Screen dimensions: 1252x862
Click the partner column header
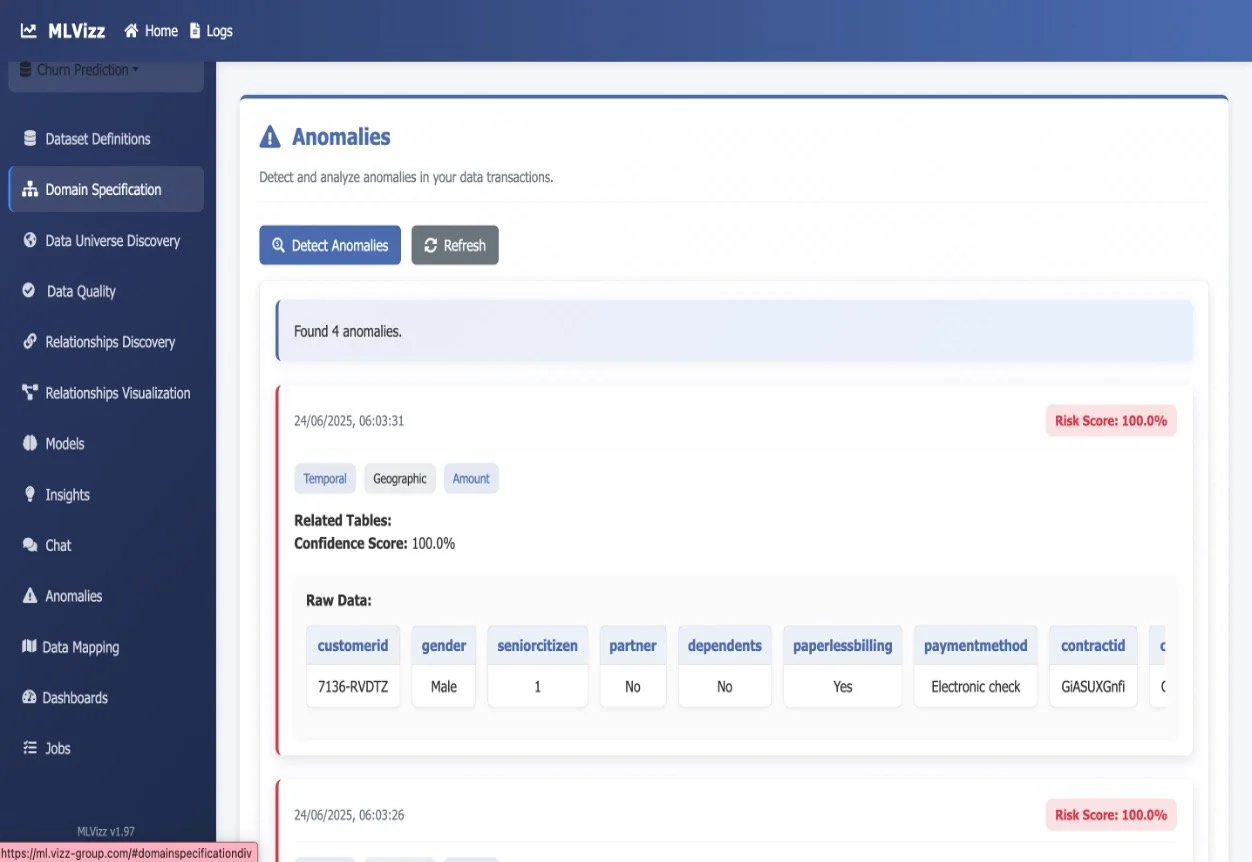coord(633,646)
